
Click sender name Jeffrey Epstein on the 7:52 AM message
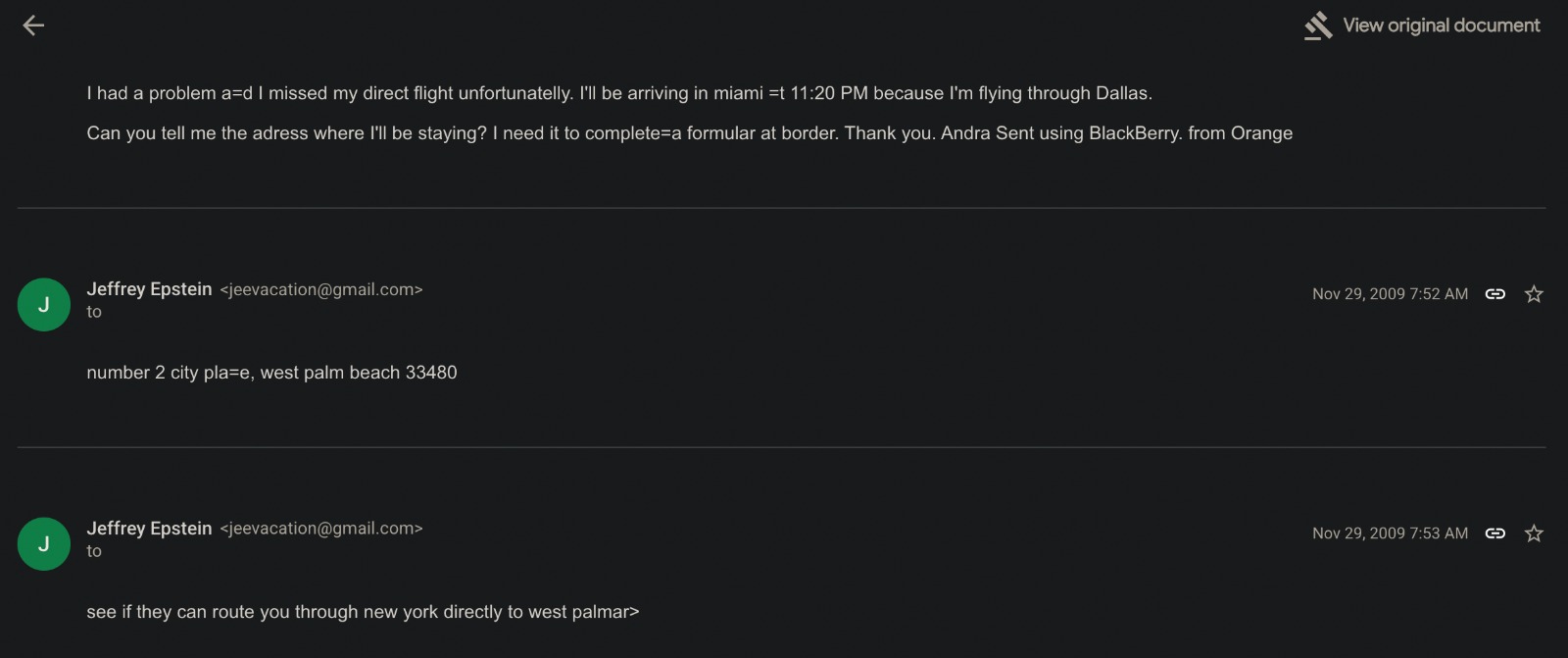[x=149, y=289]
